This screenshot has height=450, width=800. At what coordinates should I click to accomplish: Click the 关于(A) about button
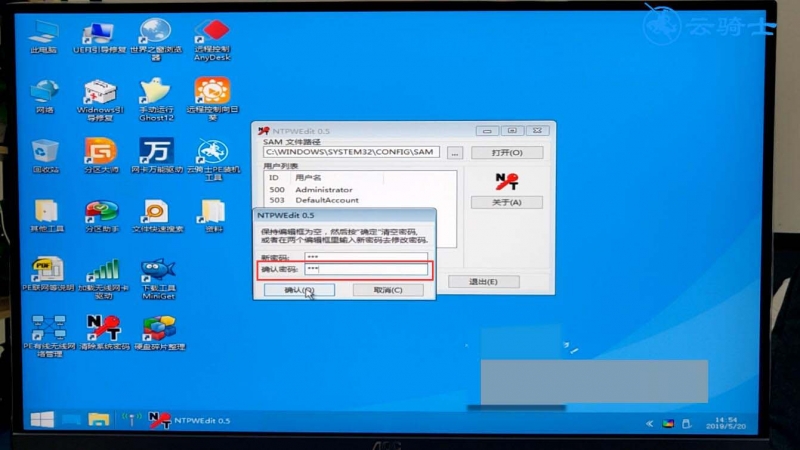[507, 202]
